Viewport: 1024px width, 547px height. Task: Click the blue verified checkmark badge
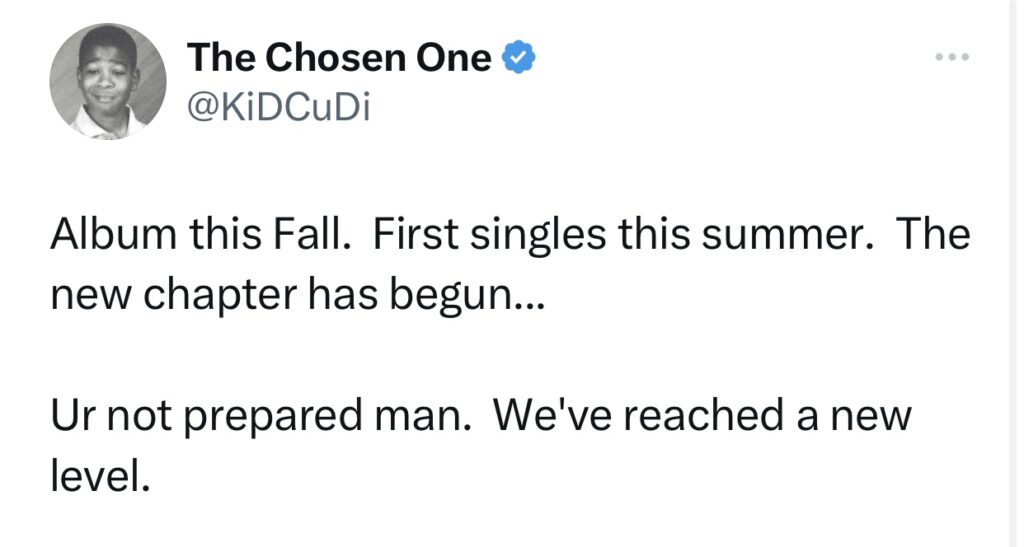(x=517, y=59)
